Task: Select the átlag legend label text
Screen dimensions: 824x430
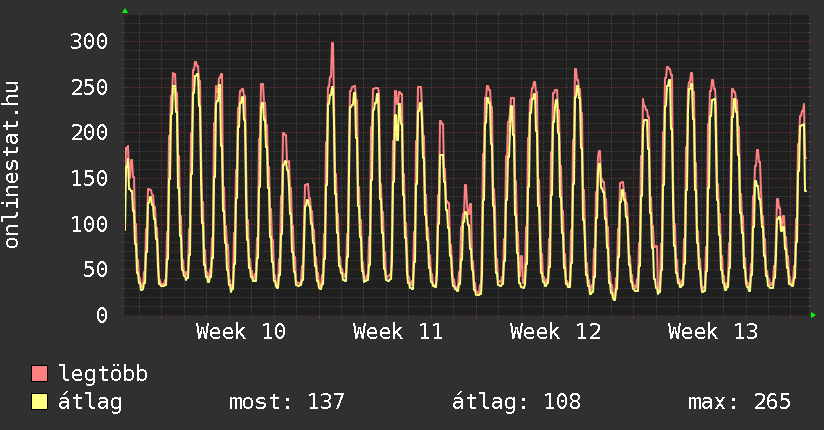Action: tap(90, 403)
